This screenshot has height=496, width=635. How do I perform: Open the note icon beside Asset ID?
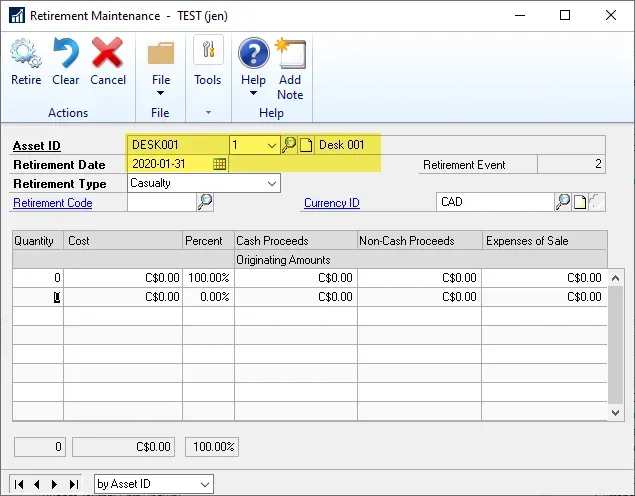pos(306,145)
